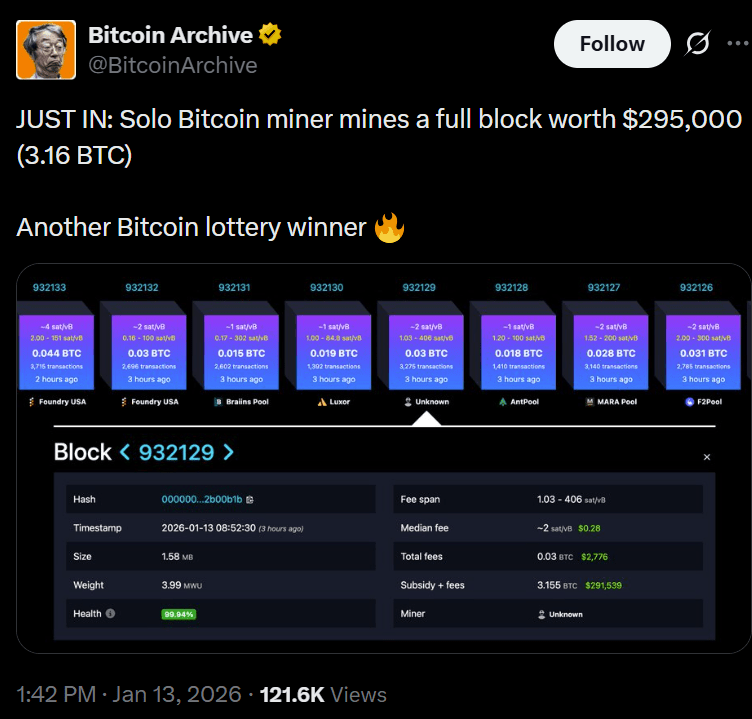Image resolution: width=752 pixels, height=719 pixels.
Task: Click the AntPool tree icon
Action: [503, 402]
